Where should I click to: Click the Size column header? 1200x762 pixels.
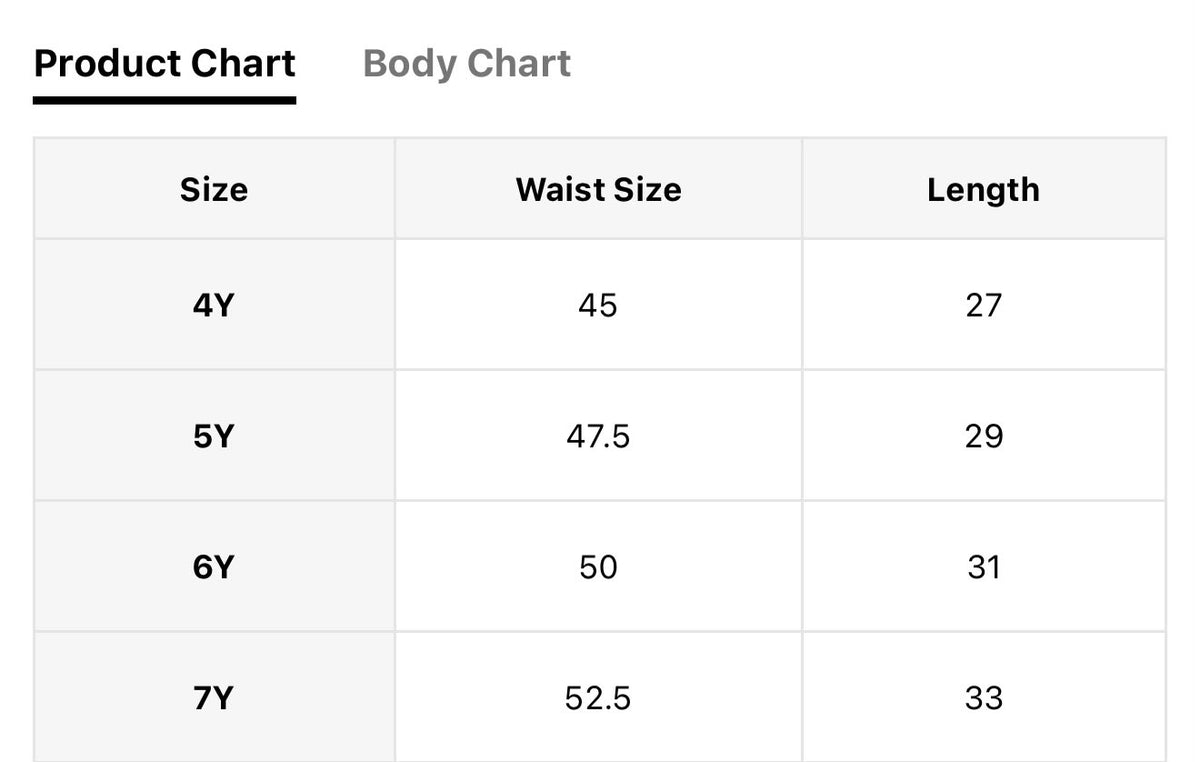point(214,189)
